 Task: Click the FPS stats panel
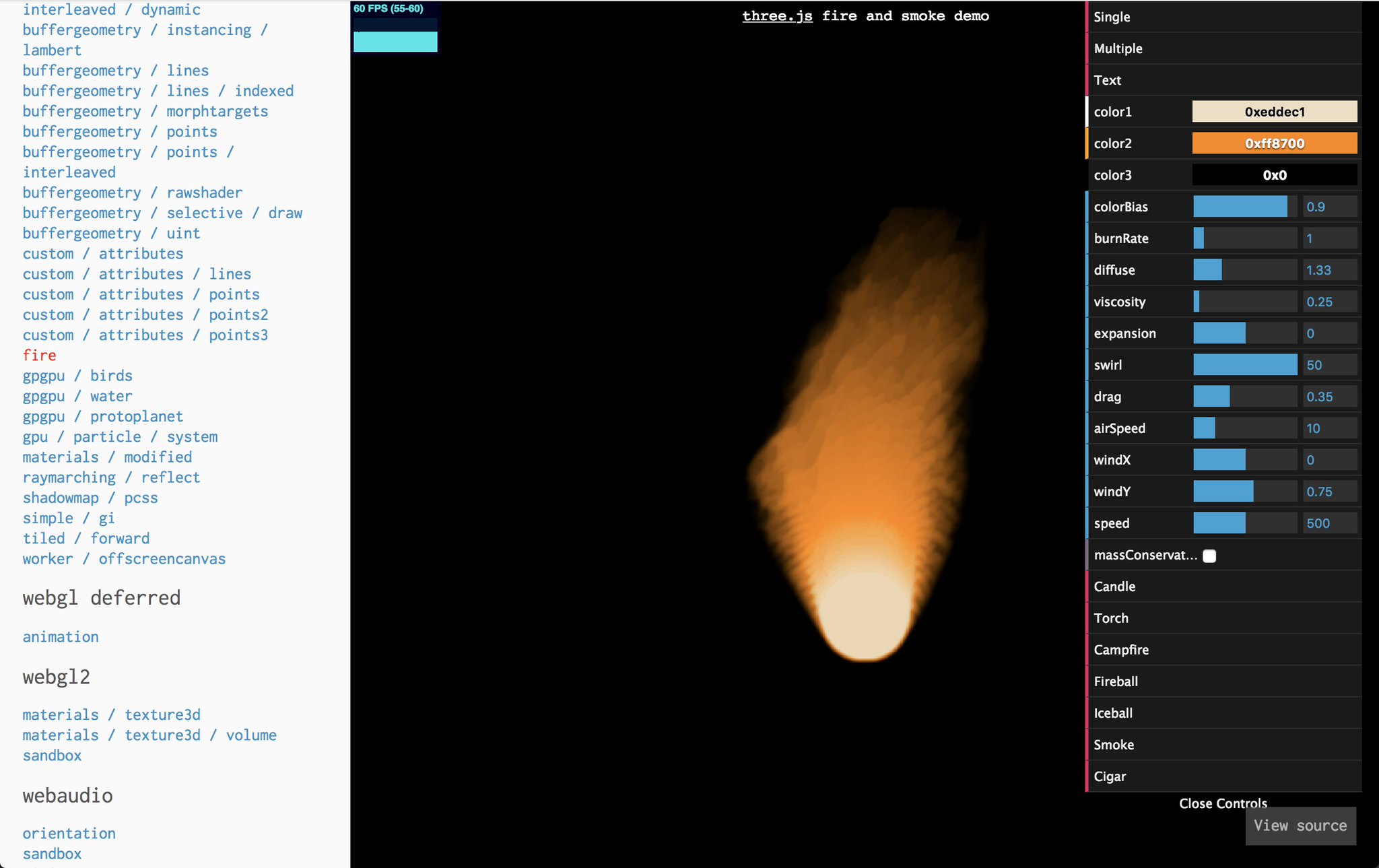pyautogui.click(x=395, y=28)
